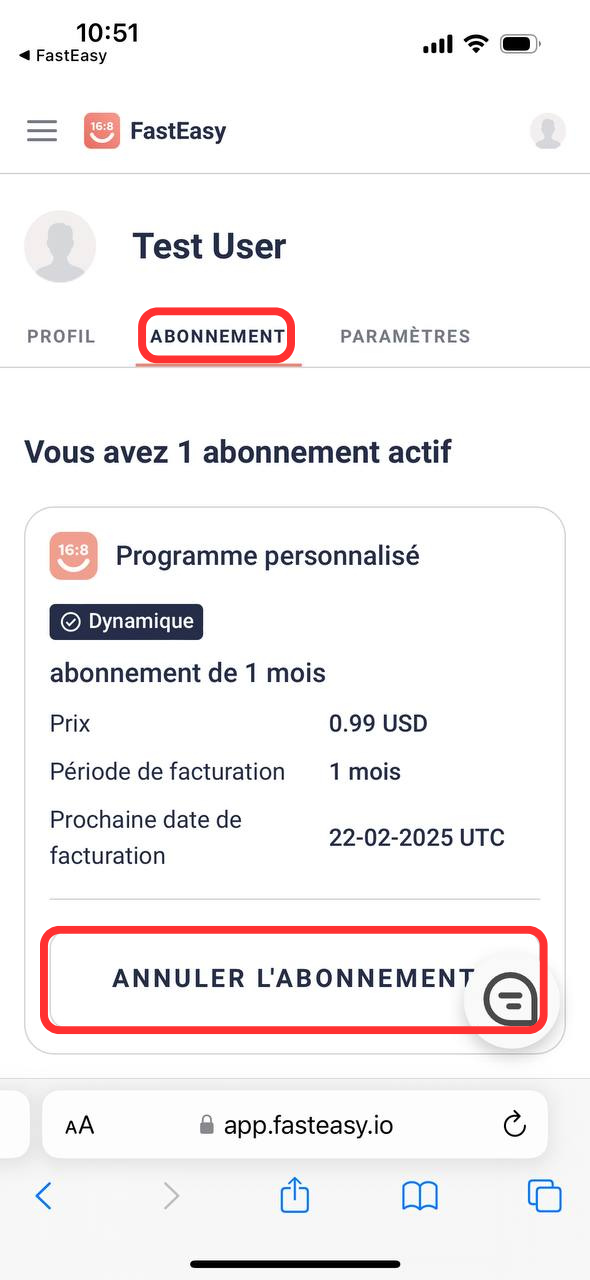Tap the Programme personnalisé plan icon
Screen dimensions: 590x1280
pyautogui.click(x=74, y=555)
